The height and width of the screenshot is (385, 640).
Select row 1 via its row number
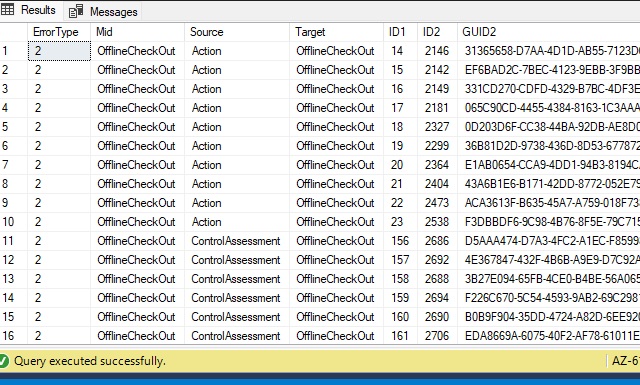coord(13,51)
